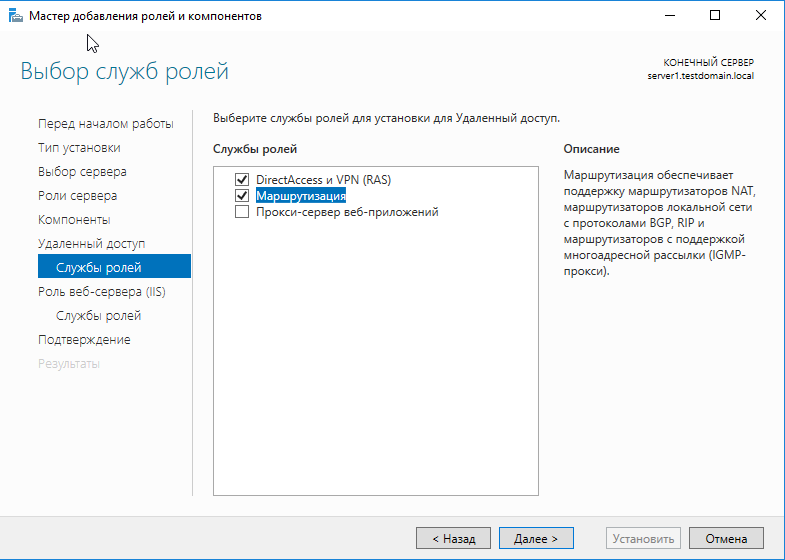Select the Маршрутизация role service label
Image resolution: width=785 pixels, height=560 pixels.
click(300, 196)
